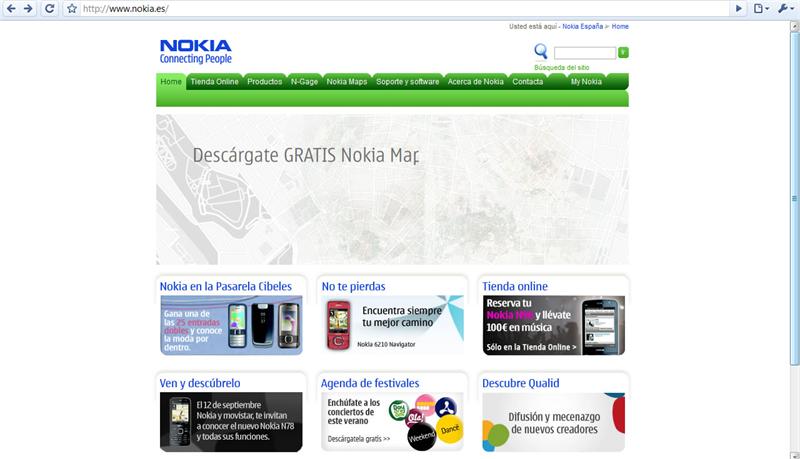Click the Descárgate GRATIS Nokia Maps banner
The width and height of the screenshot is (800, 459).
392,189
